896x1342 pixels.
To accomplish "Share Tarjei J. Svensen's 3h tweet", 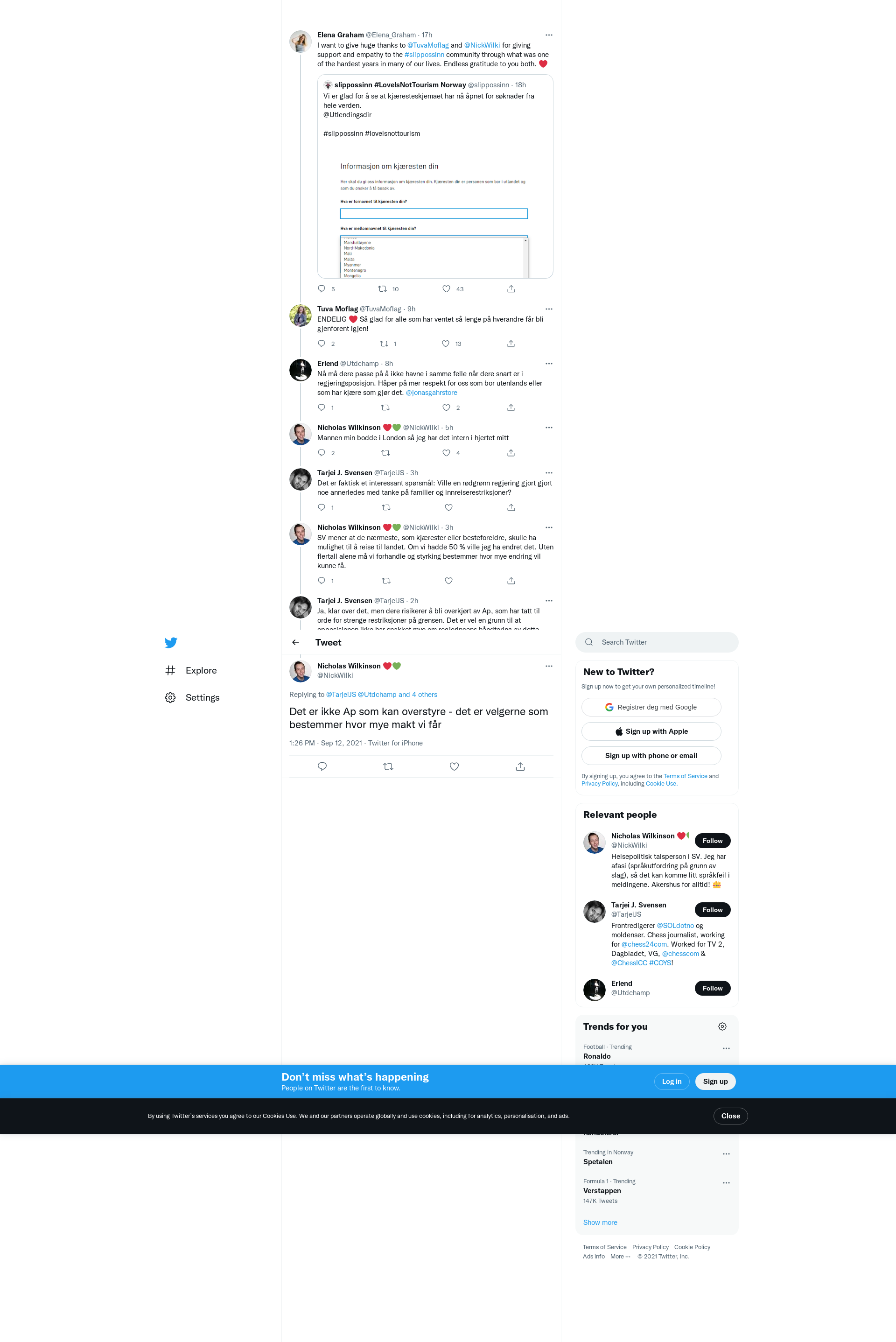I will click(511, 507).
